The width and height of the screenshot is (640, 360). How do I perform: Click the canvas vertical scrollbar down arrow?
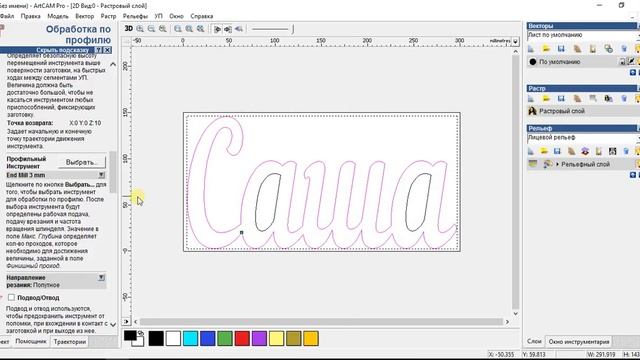coord(516,313)
